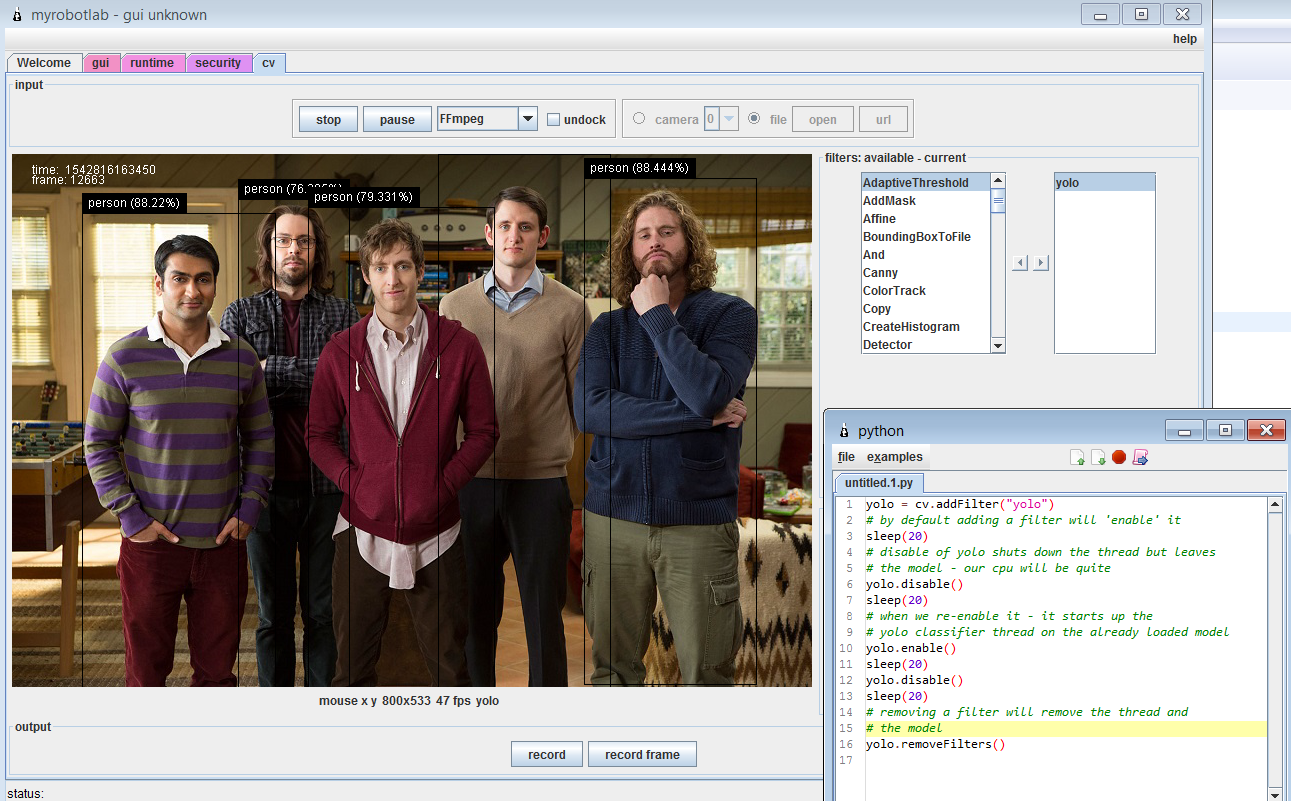Minimize the python window
The image size is (1291, 801).
(x=1184, y=430)
